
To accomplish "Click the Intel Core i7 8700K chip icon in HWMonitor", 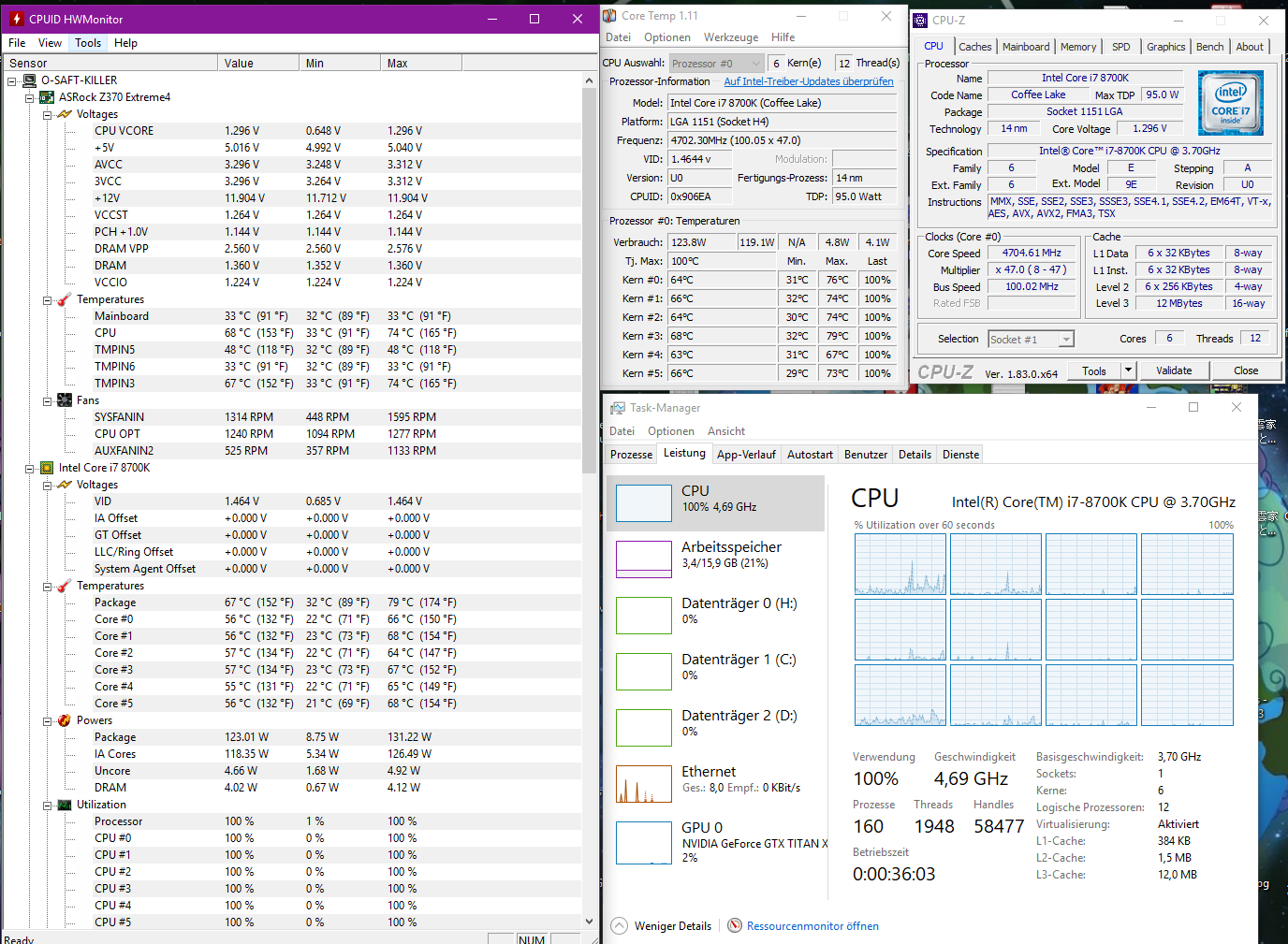I will pos(47,468).
